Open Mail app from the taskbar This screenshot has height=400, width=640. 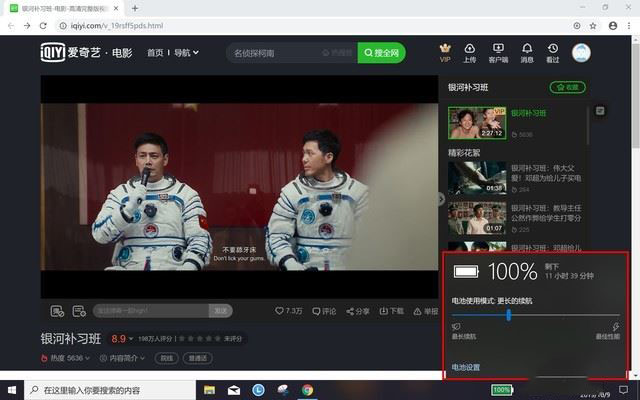(x=234, y=390)
